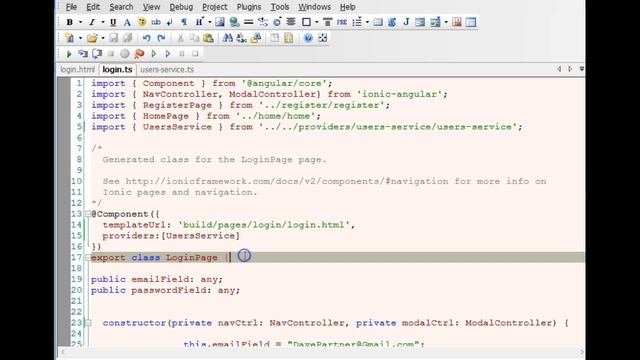Open the Search menu

(121, 7)
